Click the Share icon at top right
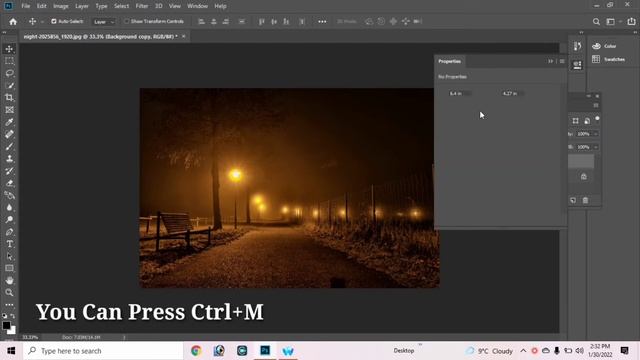This screenshot has height=360, width=640. [631, 22]
